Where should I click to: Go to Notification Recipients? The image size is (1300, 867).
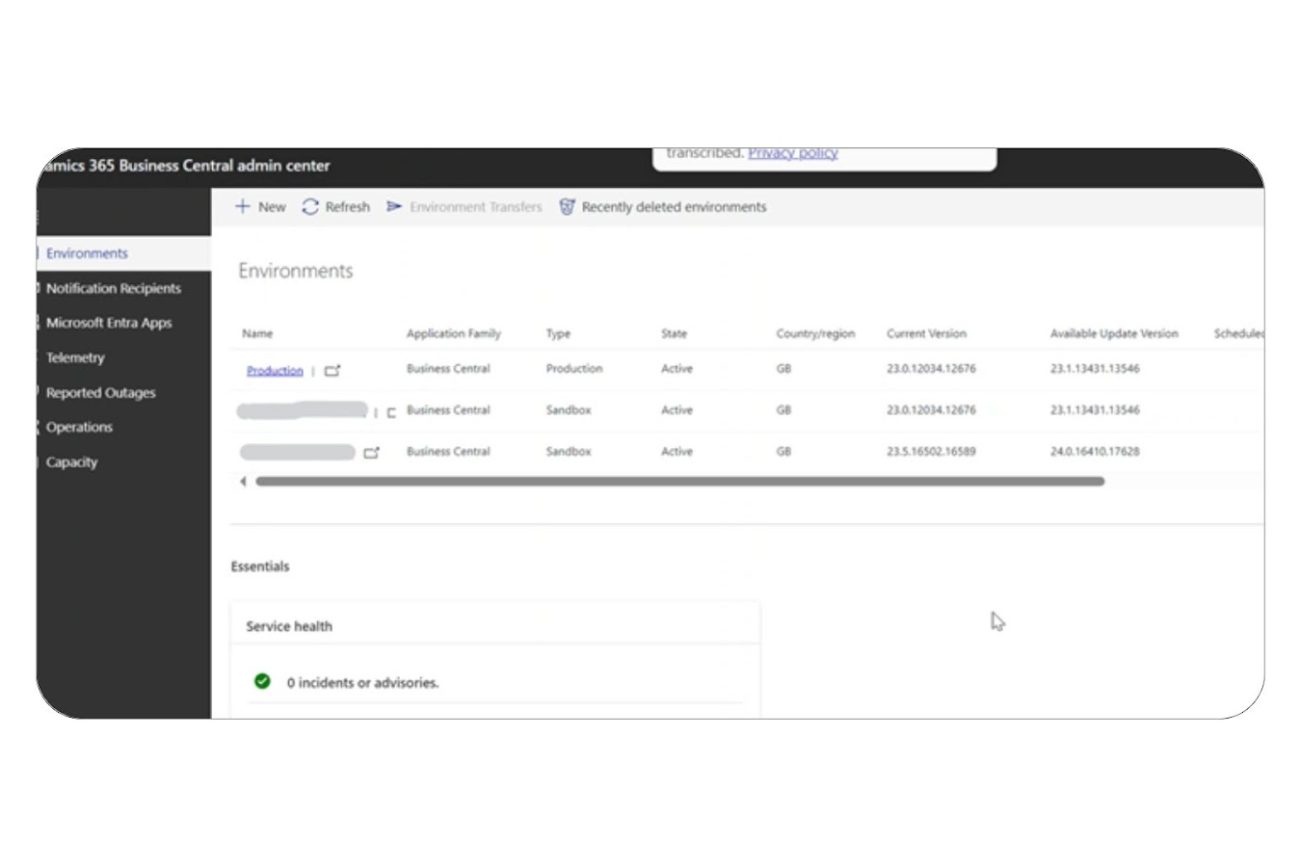113,288
